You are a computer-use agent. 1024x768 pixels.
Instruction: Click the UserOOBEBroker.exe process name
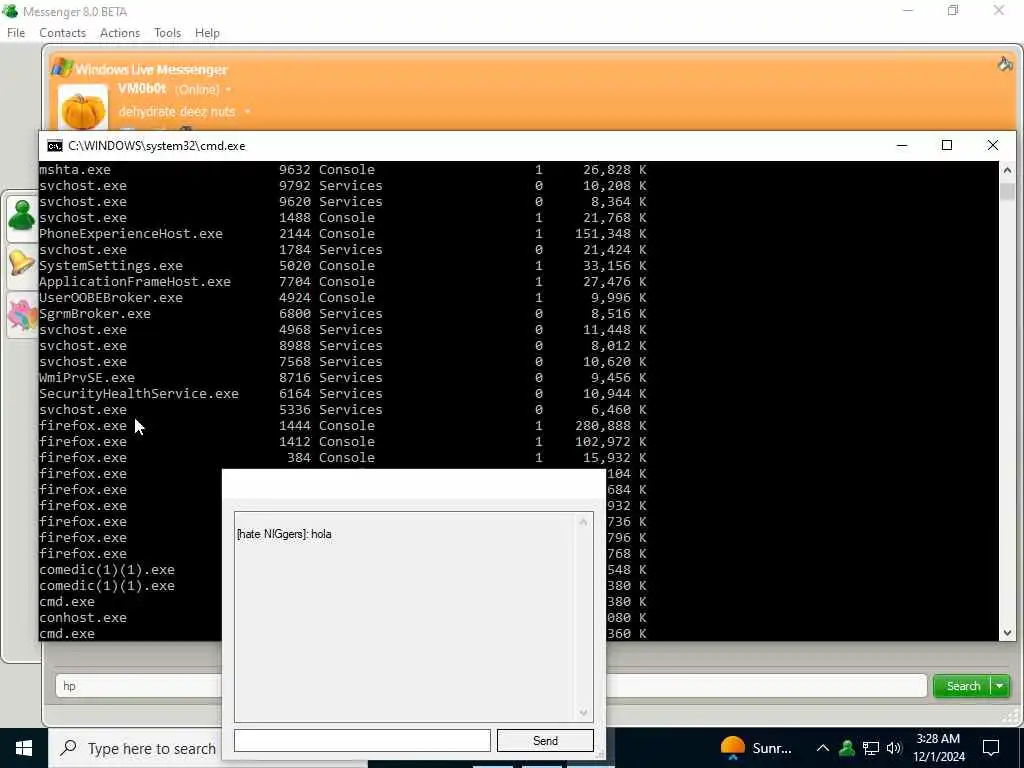111,297
